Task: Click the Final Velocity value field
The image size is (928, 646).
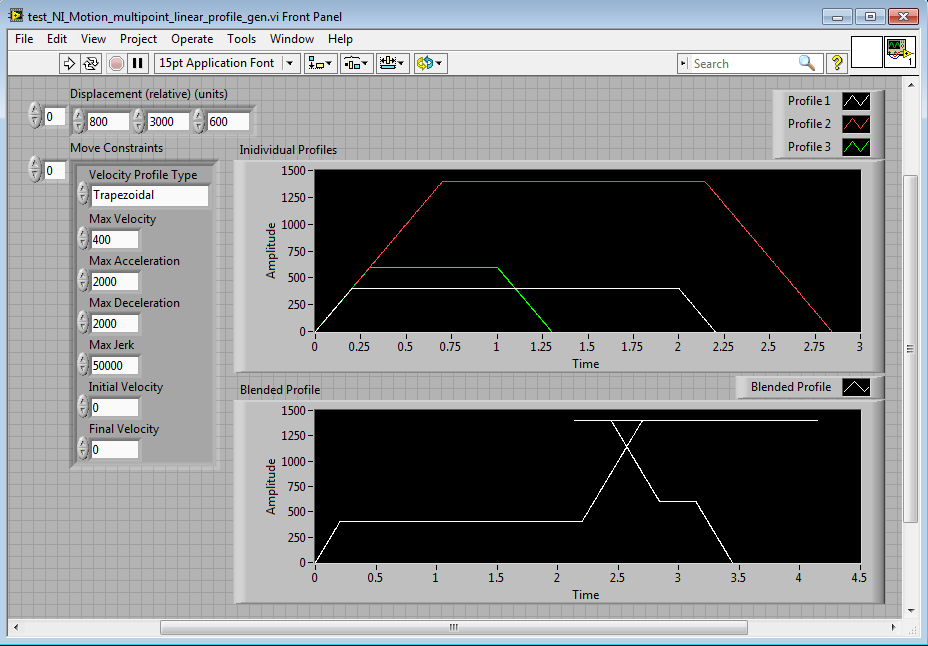Action: (115, 450)
